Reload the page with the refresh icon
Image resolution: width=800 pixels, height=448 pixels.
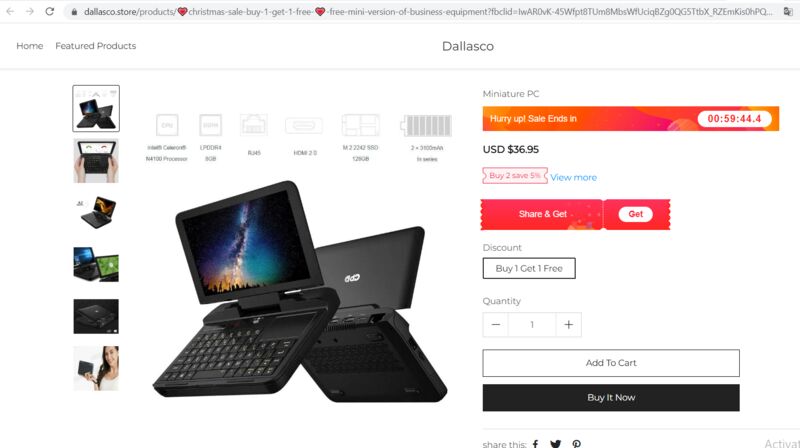(49, 11)
